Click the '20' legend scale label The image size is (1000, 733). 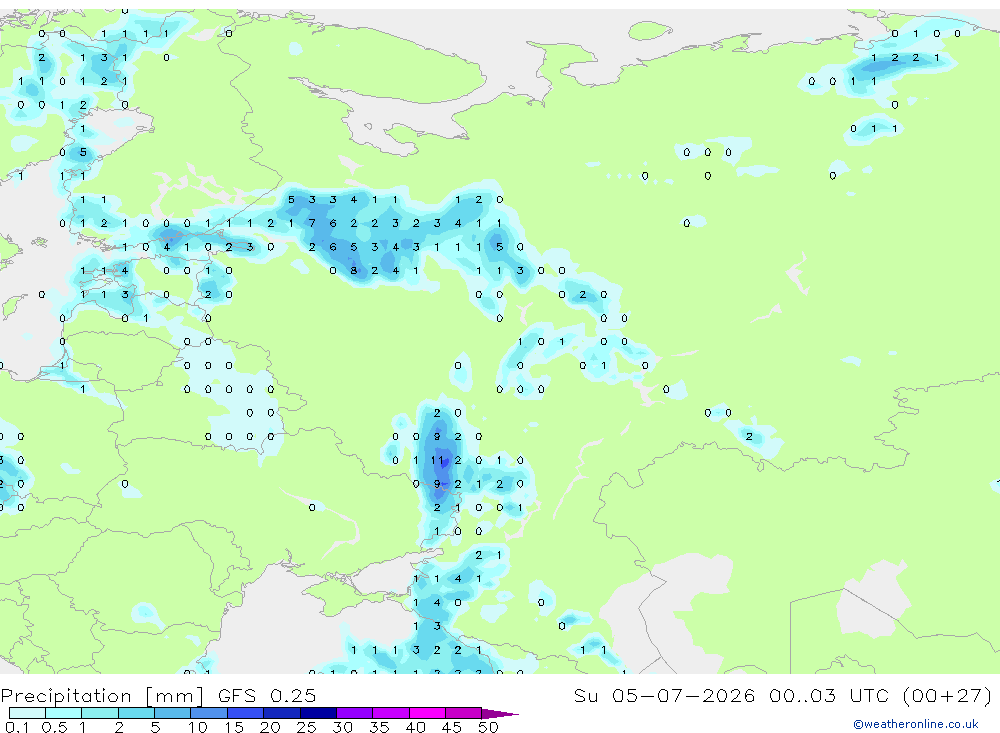270,727
